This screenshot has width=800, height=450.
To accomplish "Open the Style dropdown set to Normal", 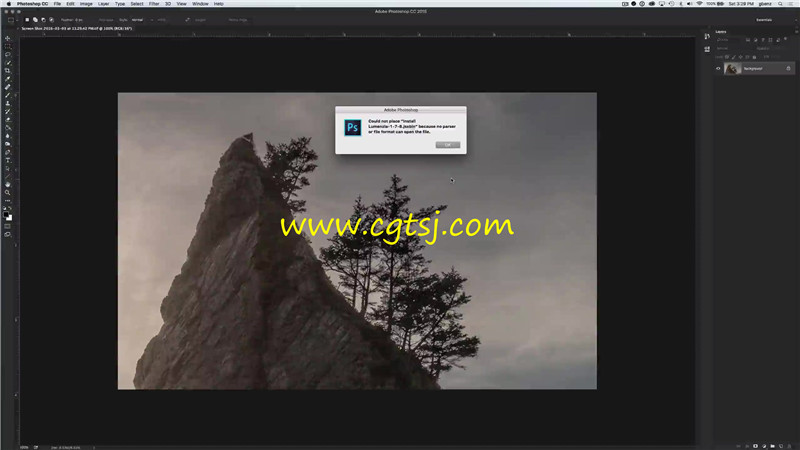I will 142,20.
